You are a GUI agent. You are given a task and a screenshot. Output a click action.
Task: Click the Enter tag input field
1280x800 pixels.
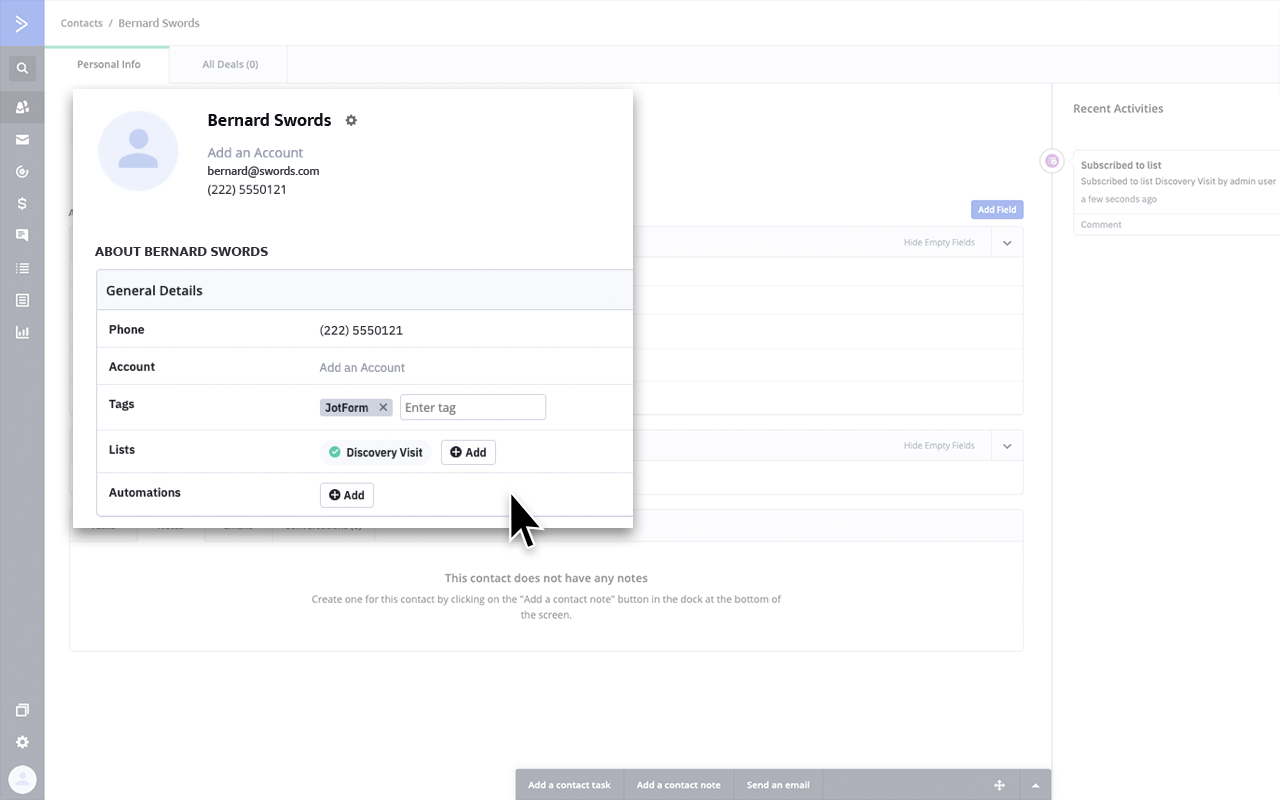click(472, 407)
